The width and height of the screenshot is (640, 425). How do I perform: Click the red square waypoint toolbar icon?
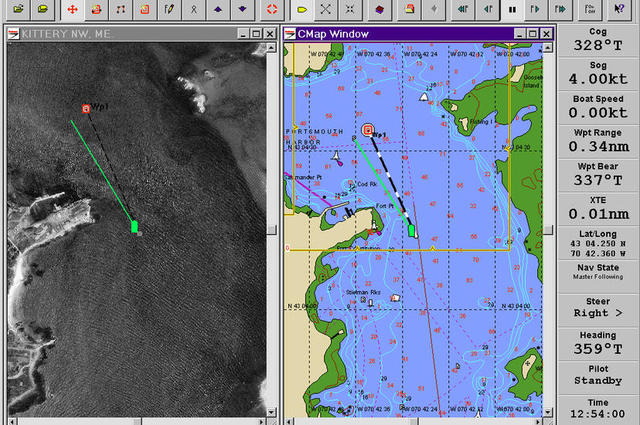145,9
